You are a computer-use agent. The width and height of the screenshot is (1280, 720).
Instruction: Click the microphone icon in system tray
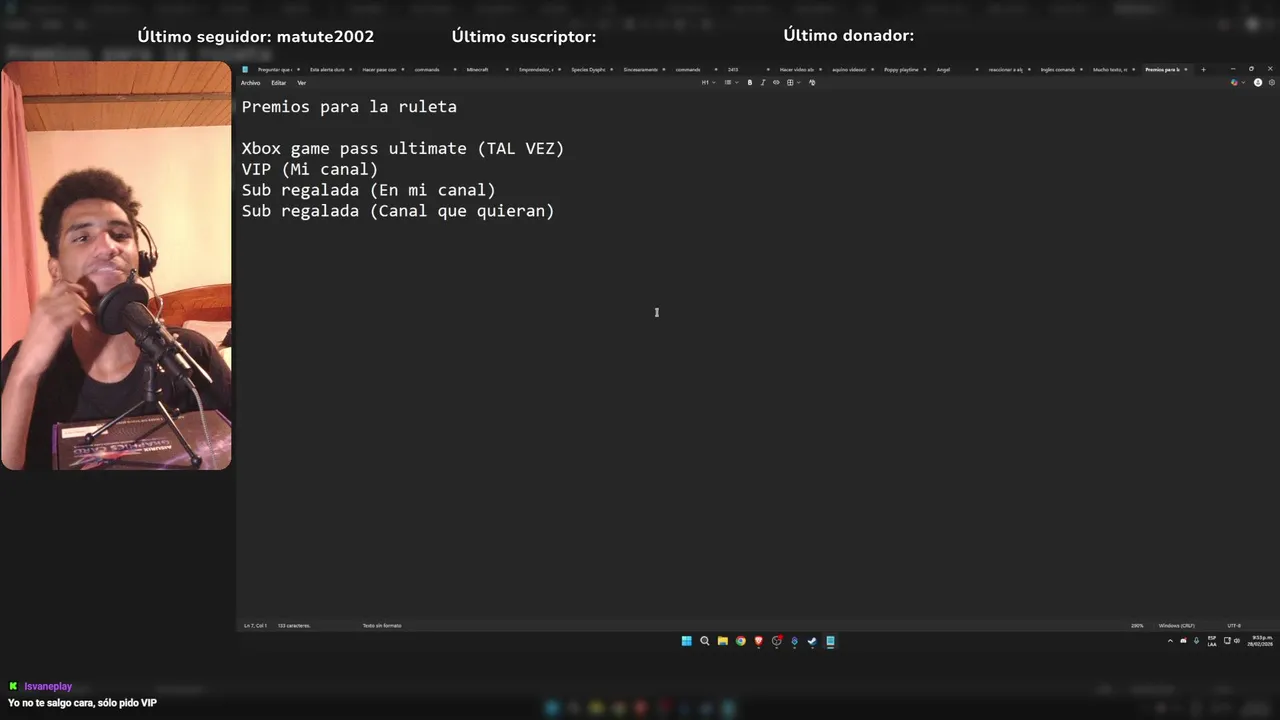click(1196, 641)
